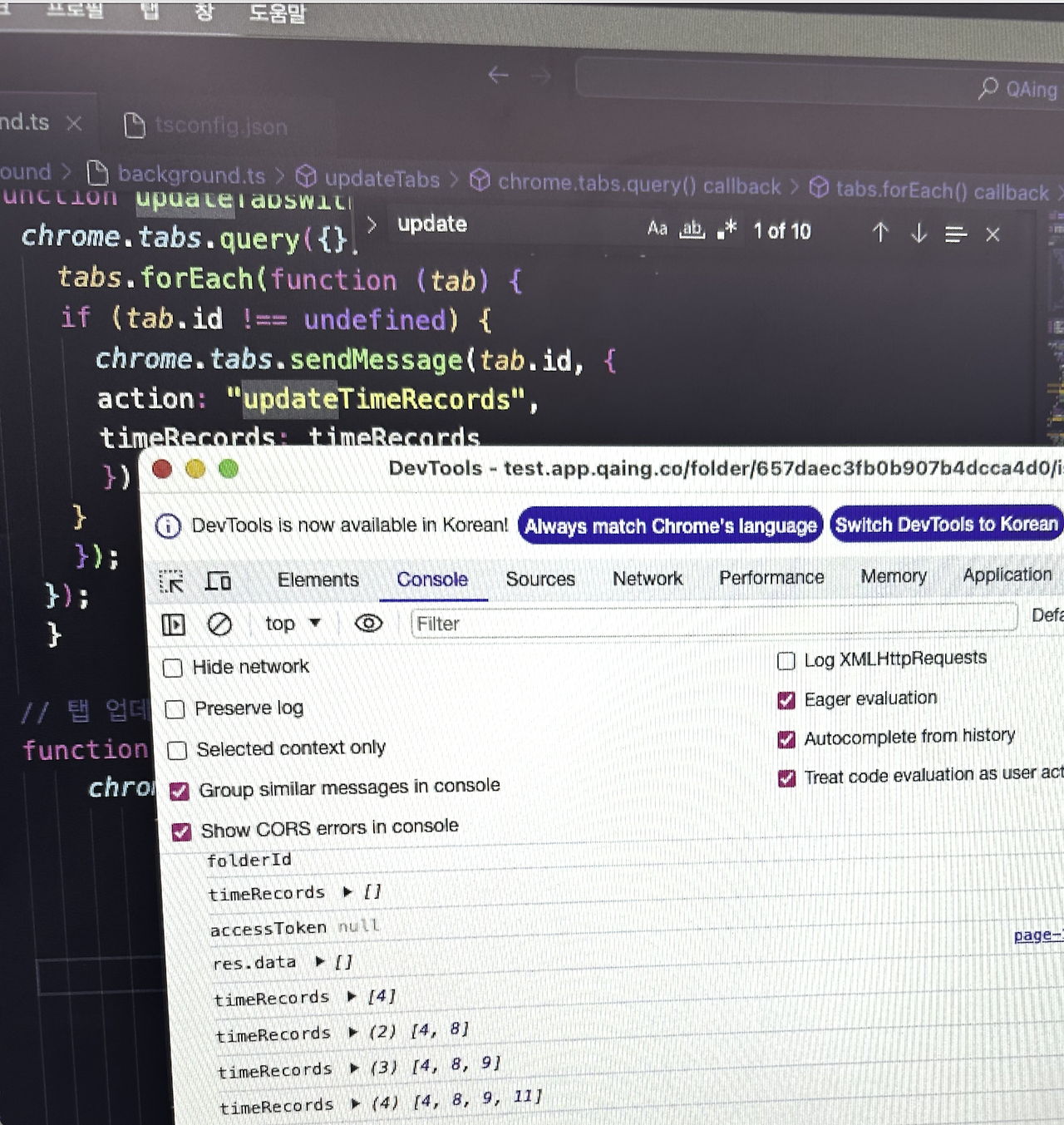
Task: Enable 'Log XMLHttpRequests' checkbox
Action: [786, 661]
